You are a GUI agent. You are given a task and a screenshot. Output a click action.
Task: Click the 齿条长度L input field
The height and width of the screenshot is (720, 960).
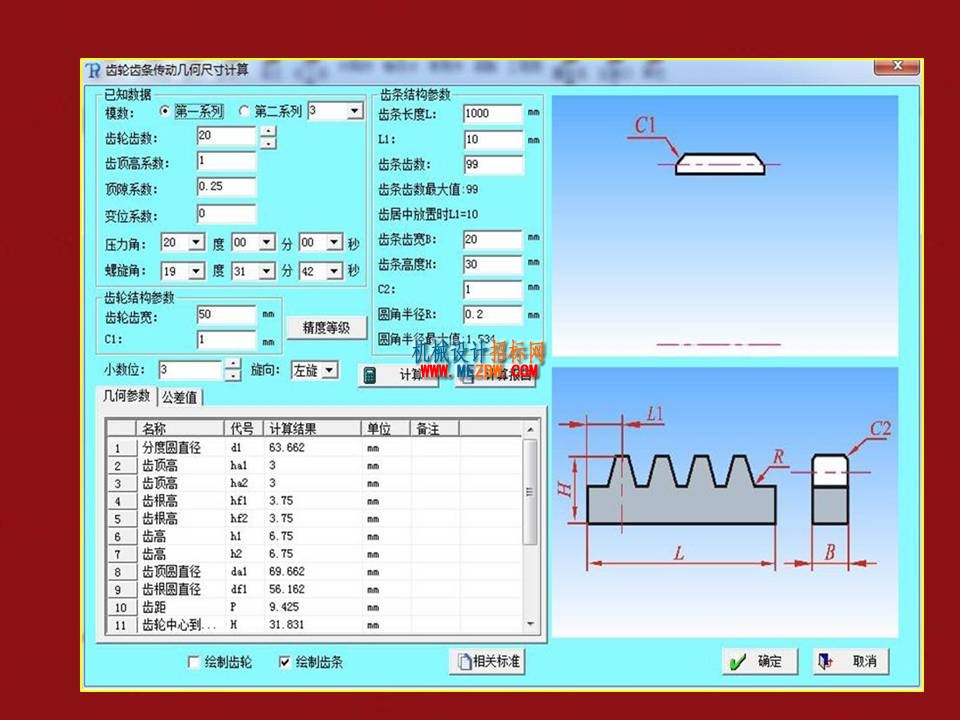click(x=493, y=114)
